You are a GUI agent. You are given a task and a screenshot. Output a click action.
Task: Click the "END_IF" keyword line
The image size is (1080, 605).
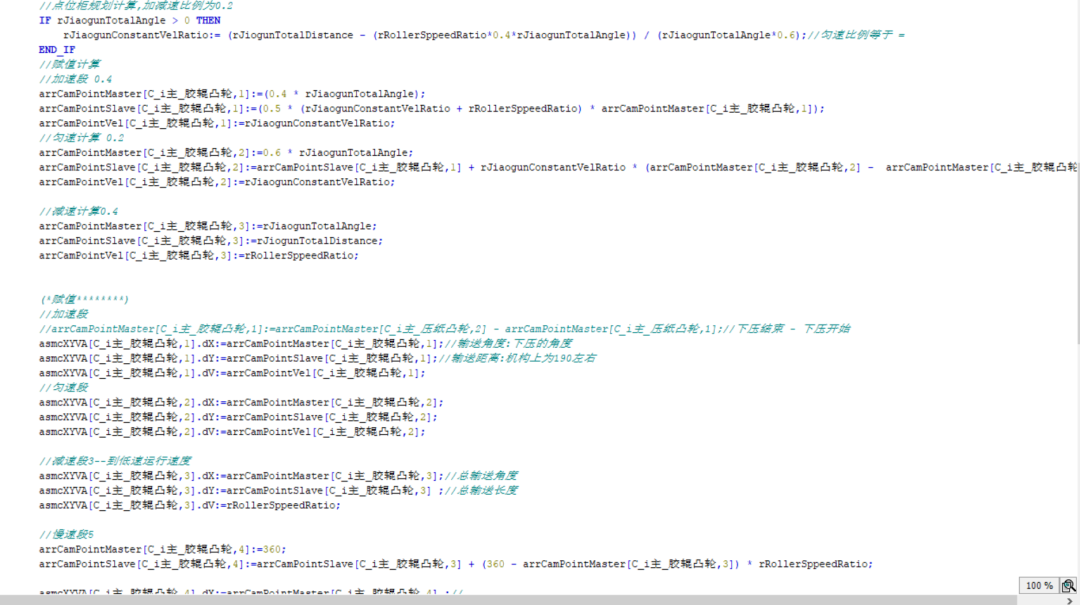(x=56, y=50)
